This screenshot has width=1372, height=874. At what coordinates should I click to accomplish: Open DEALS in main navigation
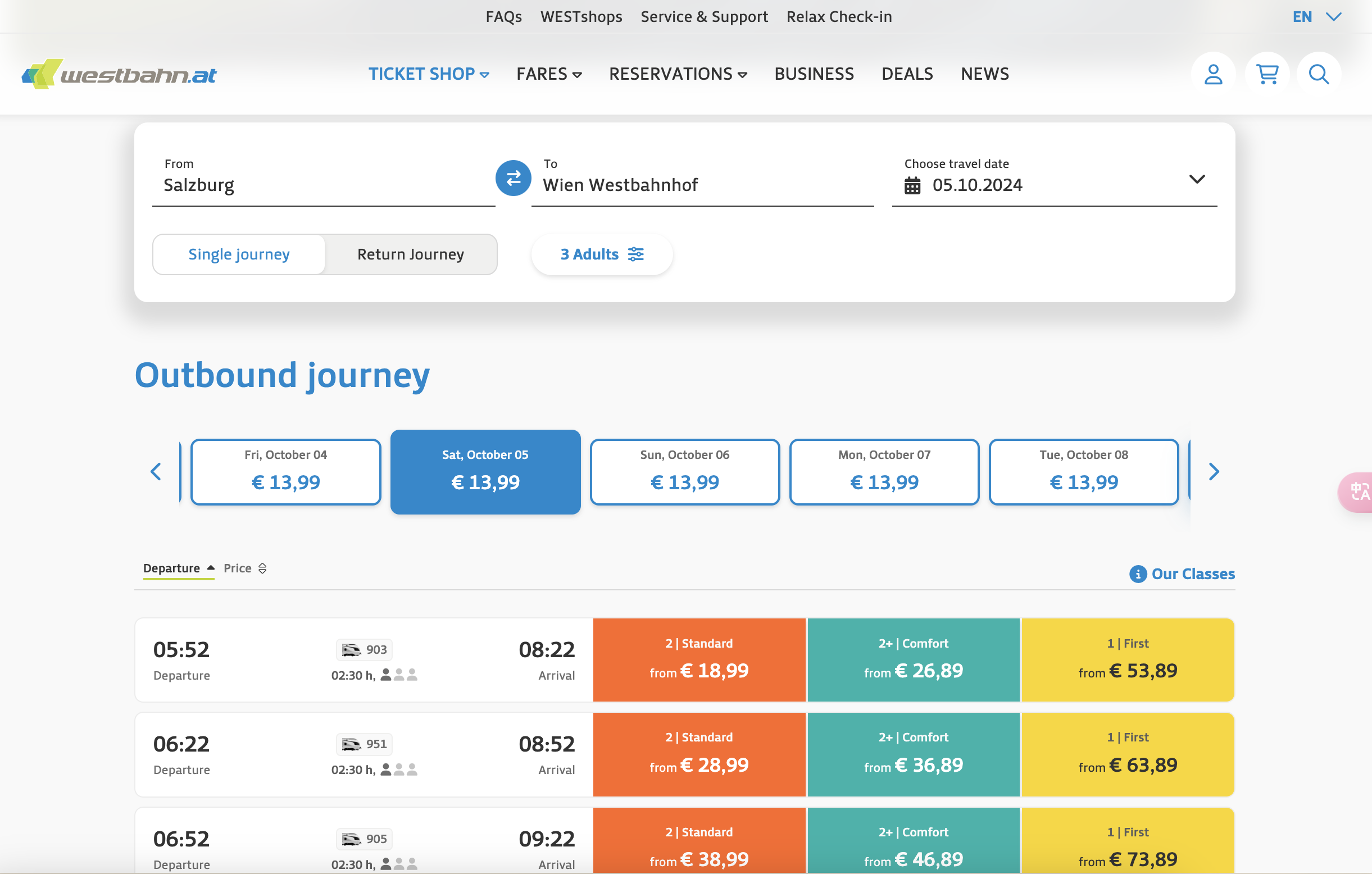coord(907,74)
